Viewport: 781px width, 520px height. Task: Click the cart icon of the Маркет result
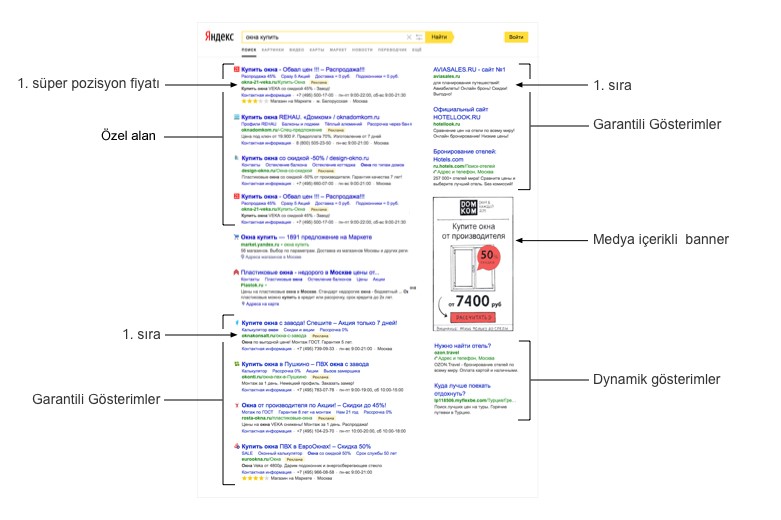coord(236,237)
